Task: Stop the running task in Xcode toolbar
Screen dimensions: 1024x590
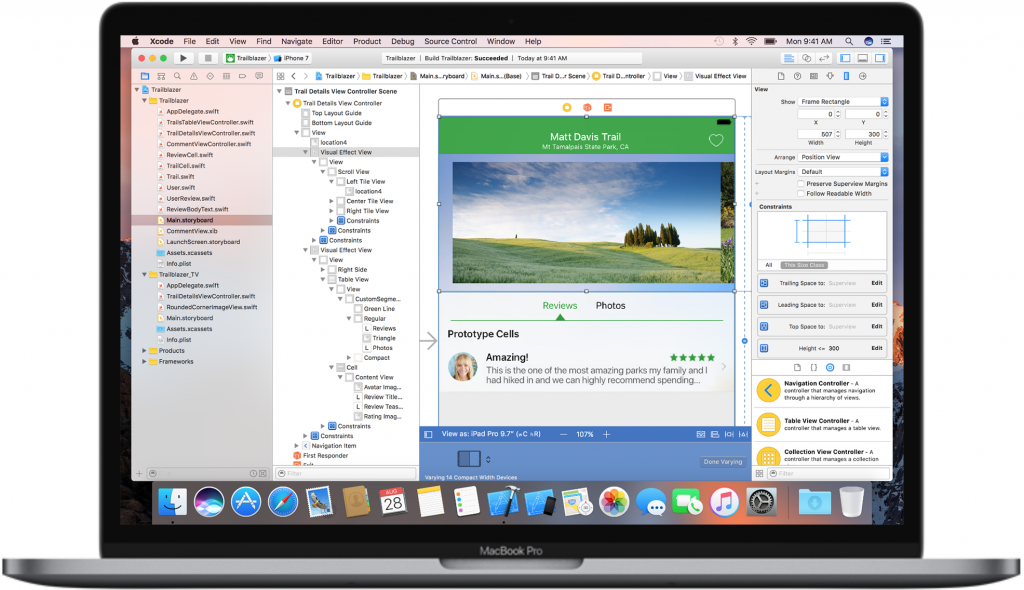Action: pos(208,58)
